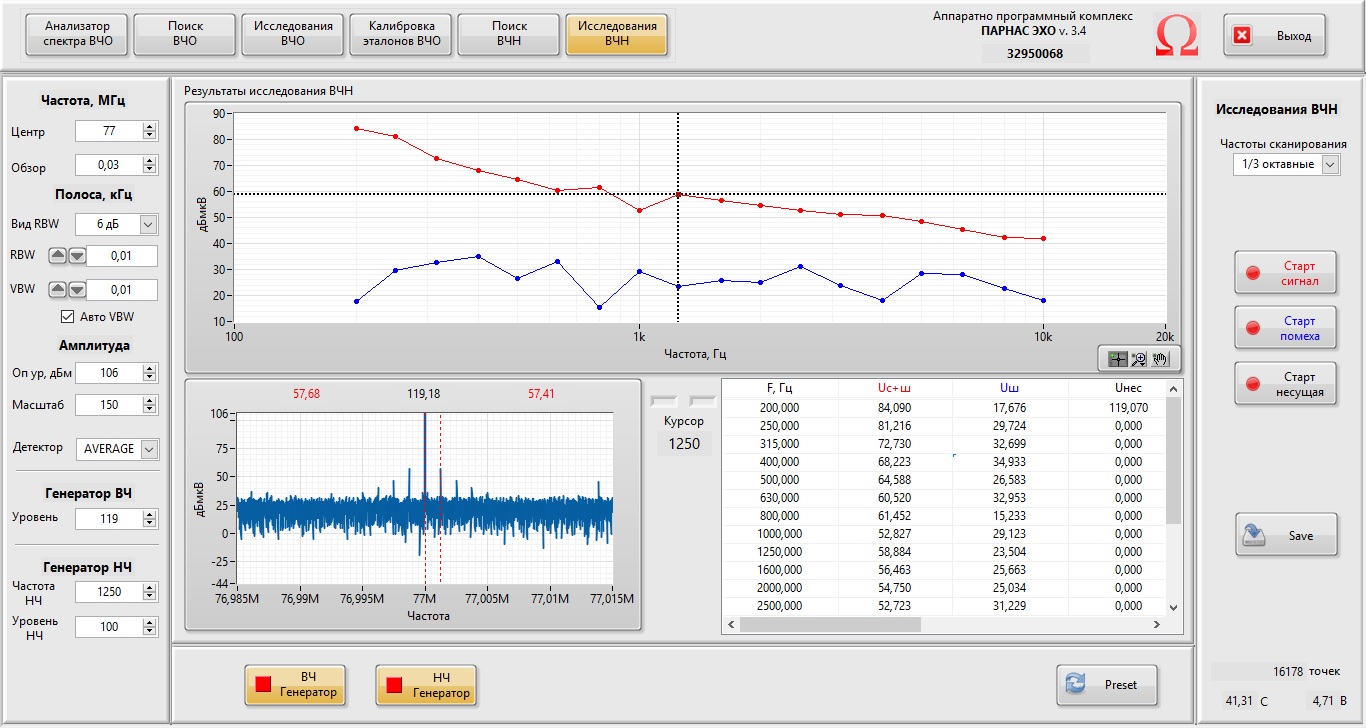This screenshot has height=728, width=1366.
Task: Increase the Центр frequency with its stepper
Action: click(x=150, y=127)
